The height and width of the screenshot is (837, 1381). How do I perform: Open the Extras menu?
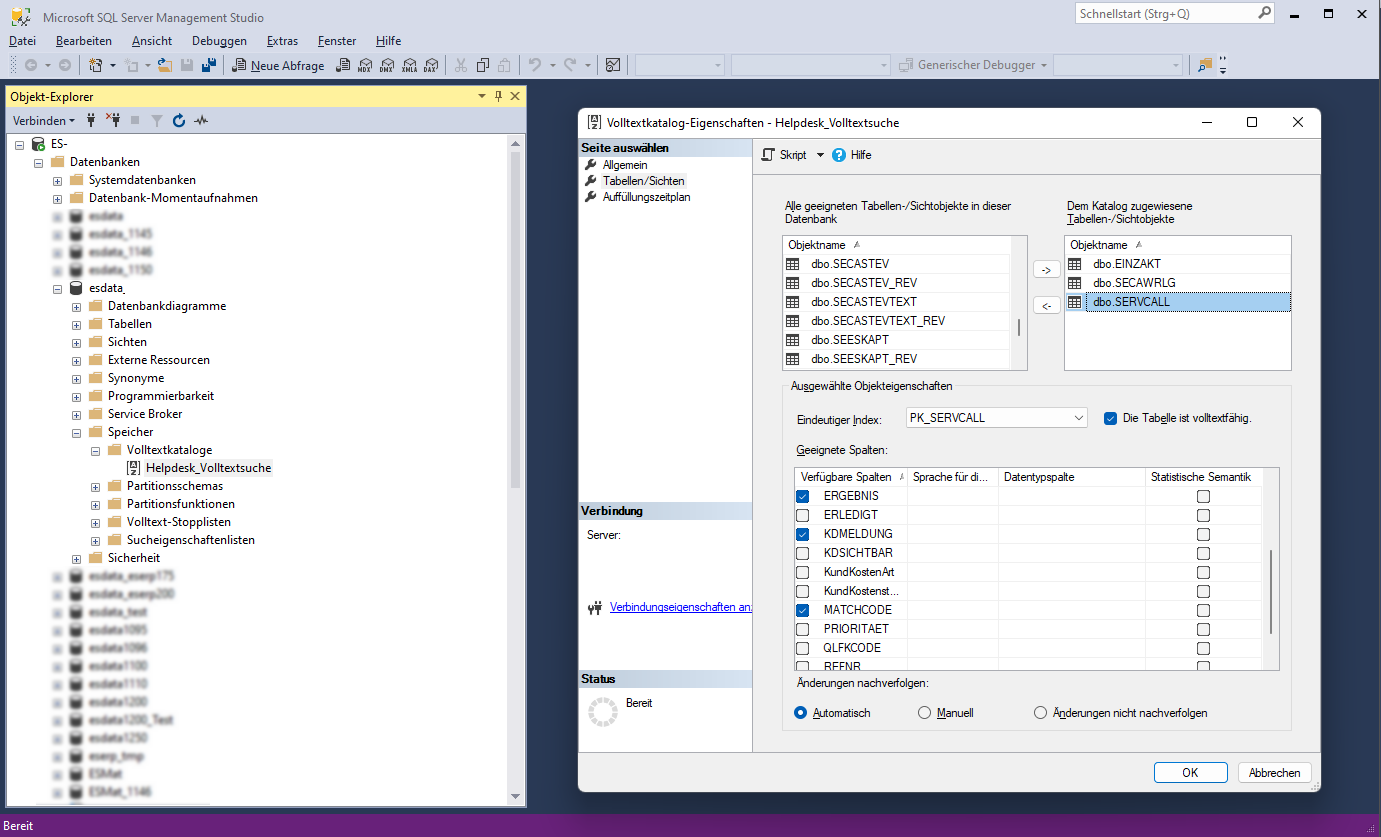tap(282, 41)
